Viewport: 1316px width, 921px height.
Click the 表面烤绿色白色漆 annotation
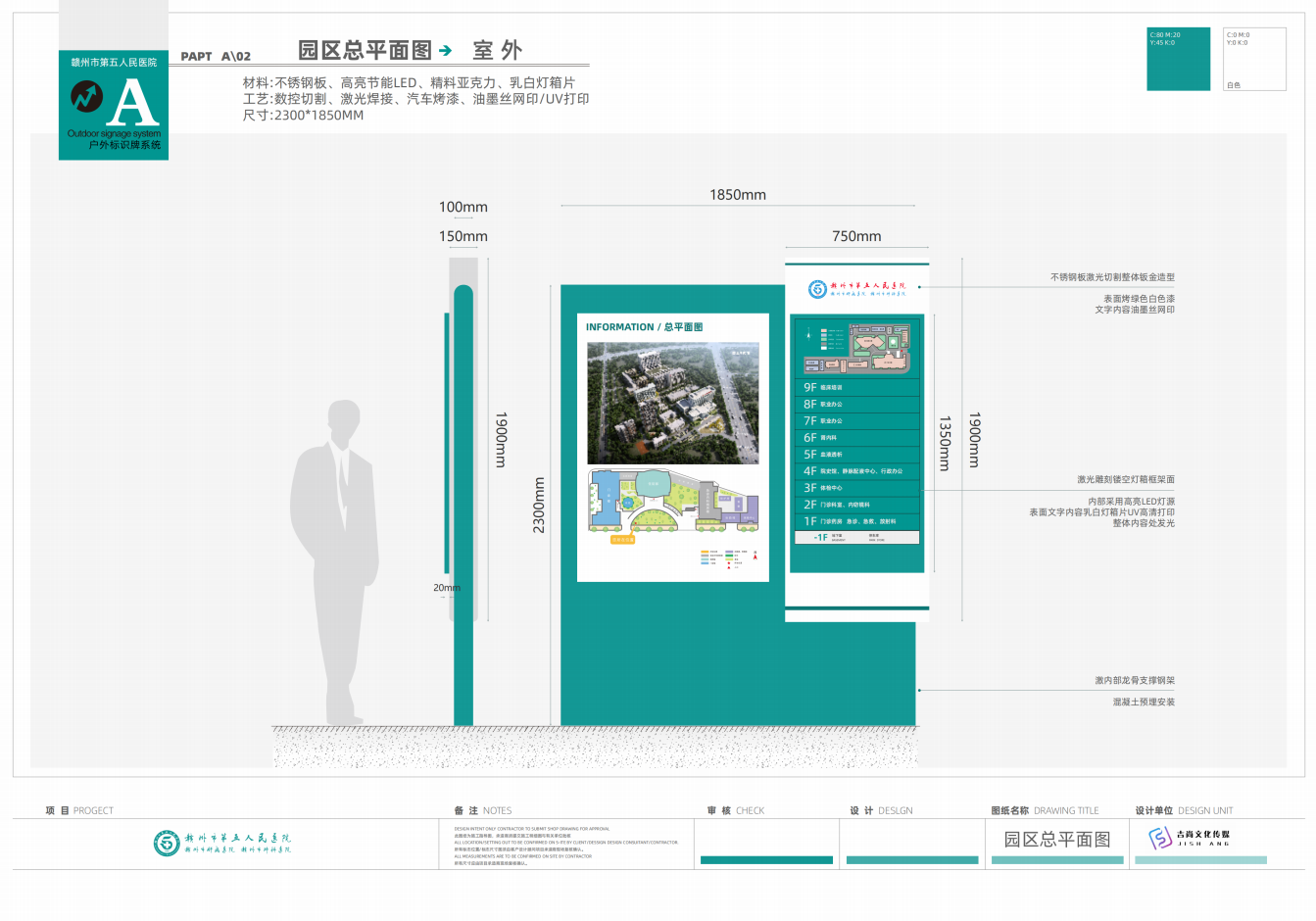[x=1140, y=299]
